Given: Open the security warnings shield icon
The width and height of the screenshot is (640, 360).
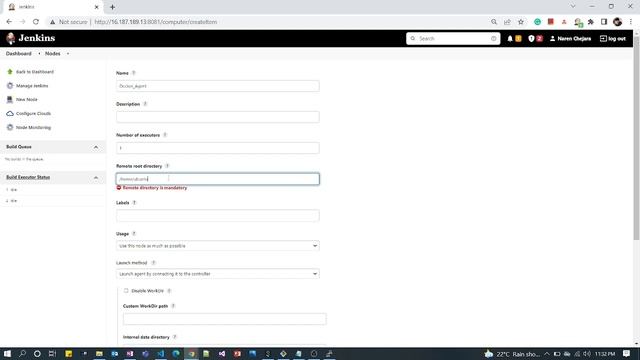Looking at the screenshot, I should tap(531, 38).
